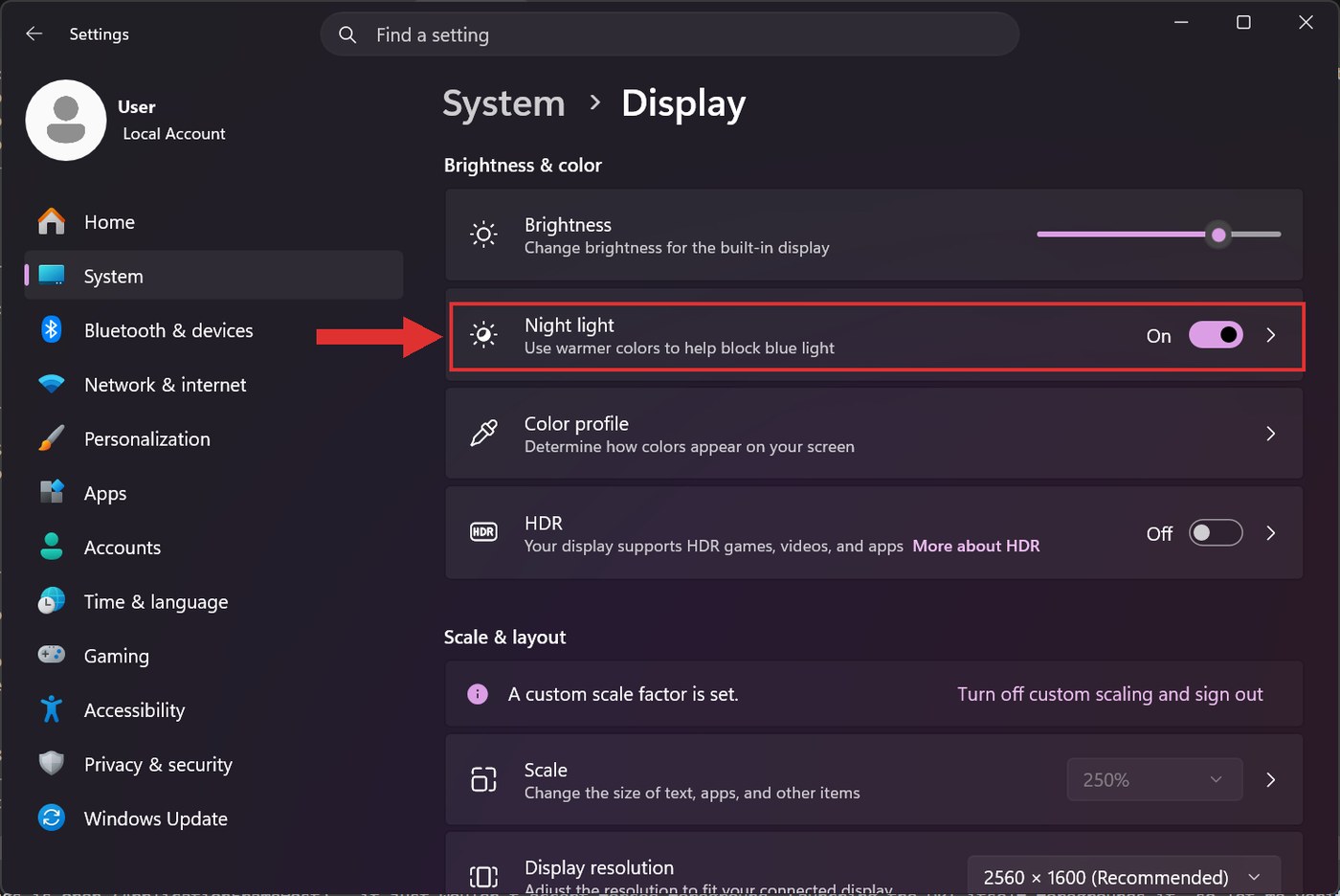Click the Network wifi icon
The image size is (1340, 896).
tap(52, 384)
